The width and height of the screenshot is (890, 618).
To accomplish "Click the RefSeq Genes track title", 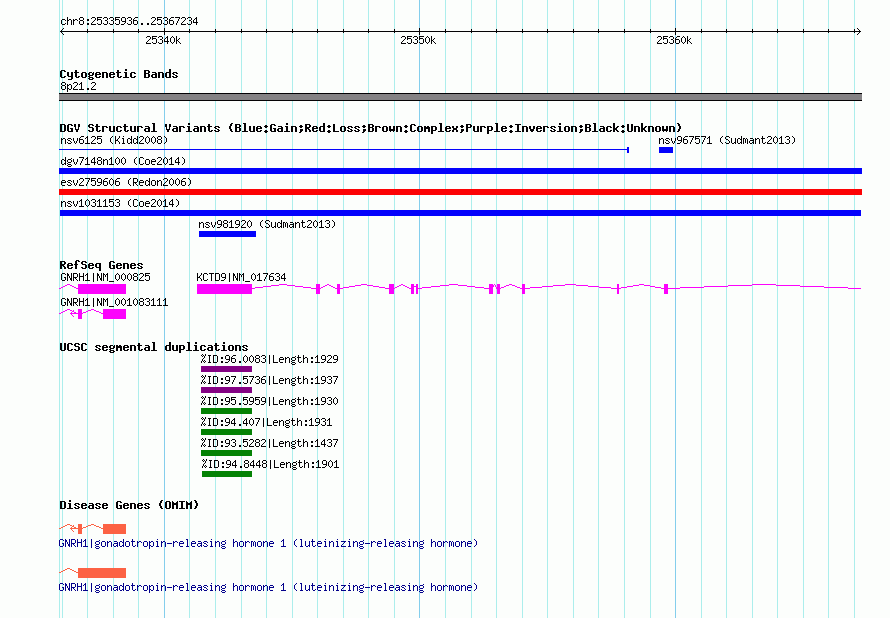I will tap(101, 265).
